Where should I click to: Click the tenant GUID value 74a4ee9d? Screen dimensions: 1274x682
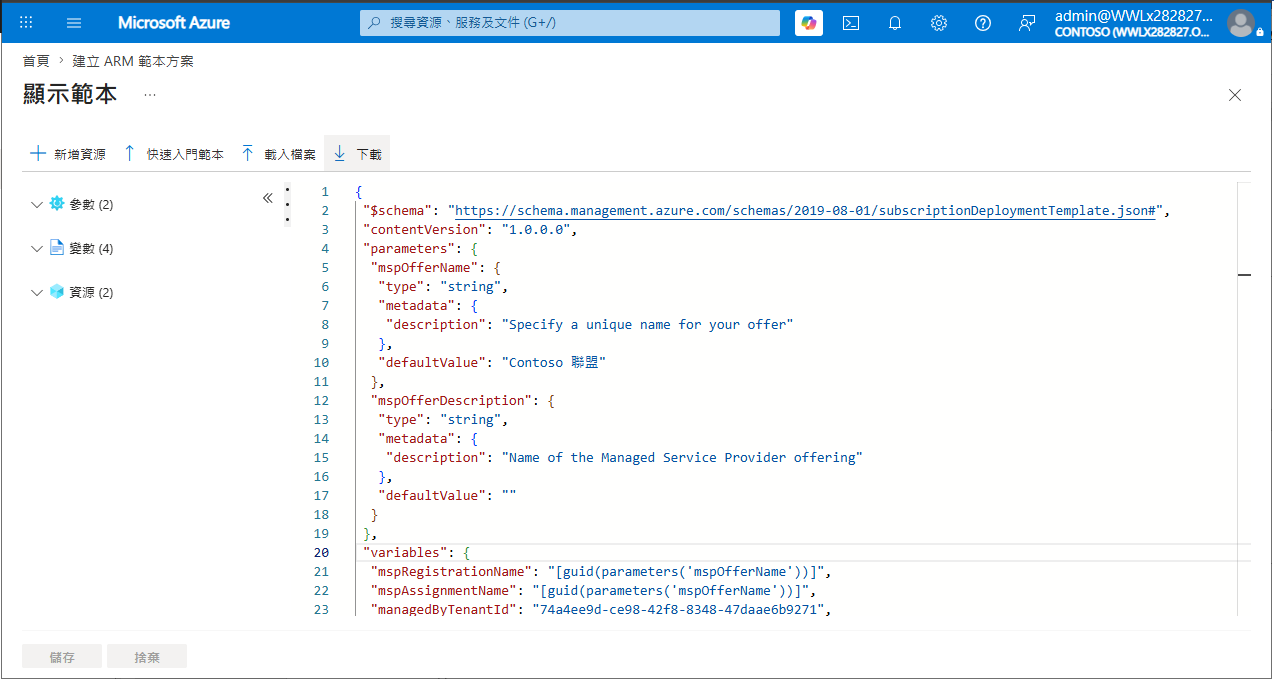click(x=678, y=610)
